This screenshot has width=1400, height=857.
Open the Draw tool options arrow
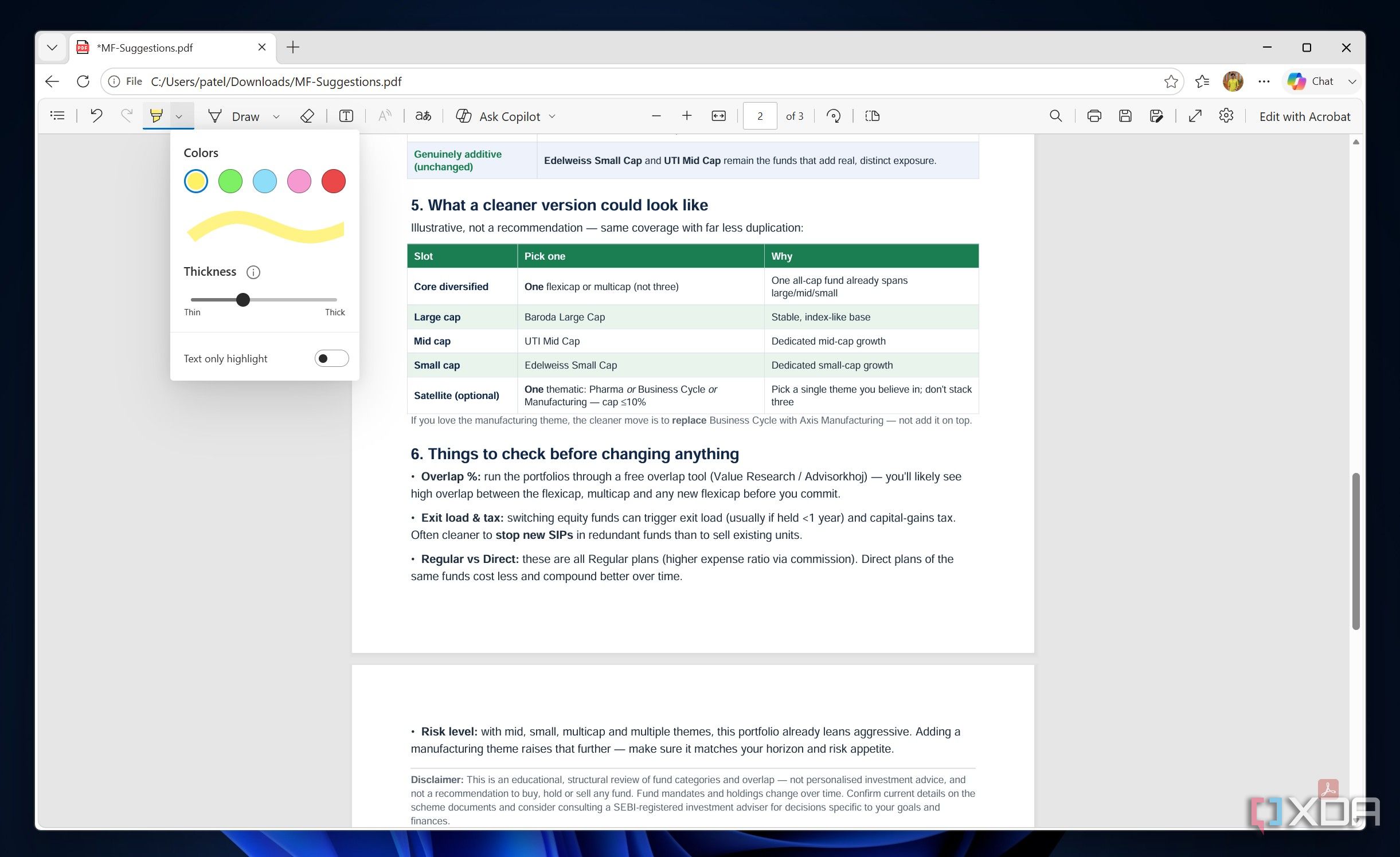pyautogui.click(x=276, y=116)
